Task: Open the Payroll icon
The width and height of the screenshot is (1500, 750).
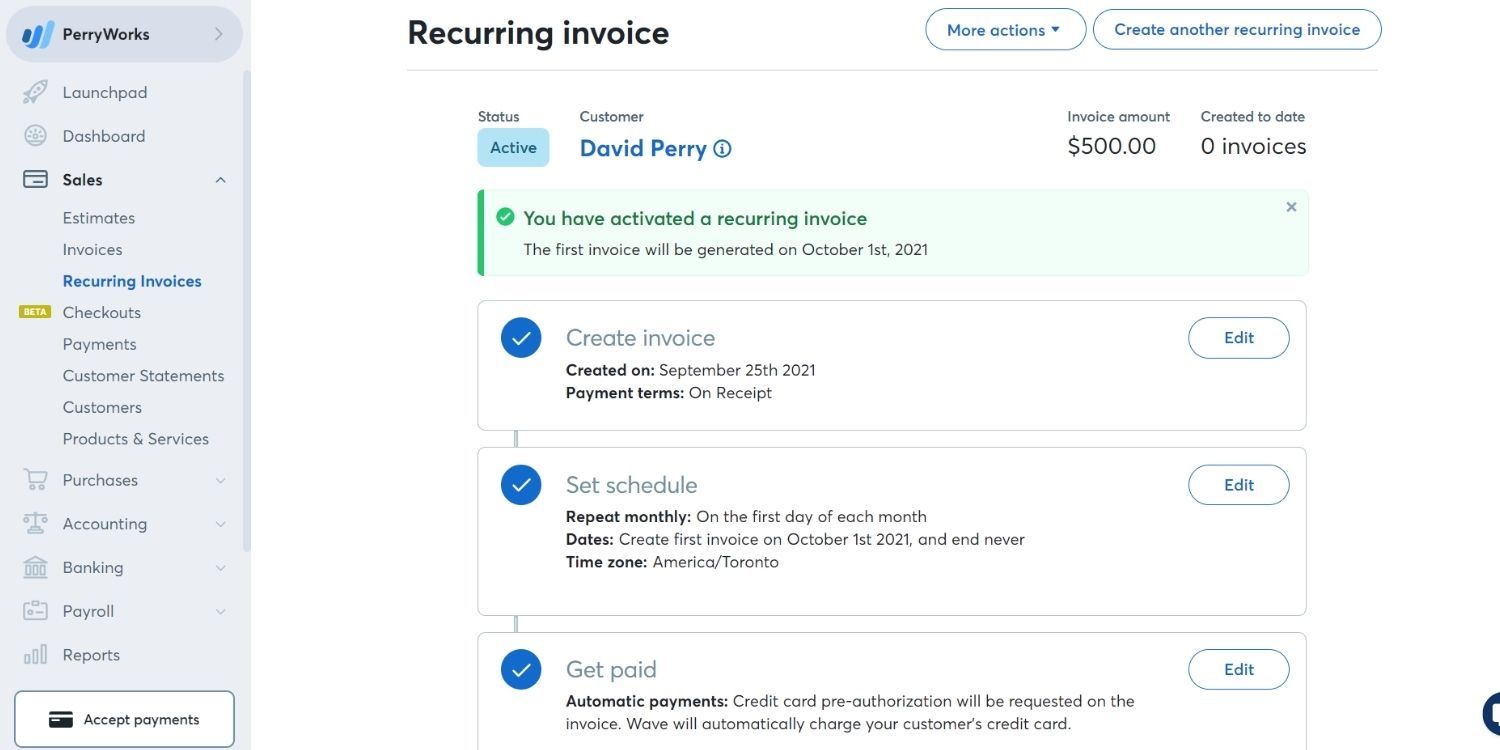Action: point(35,610)
